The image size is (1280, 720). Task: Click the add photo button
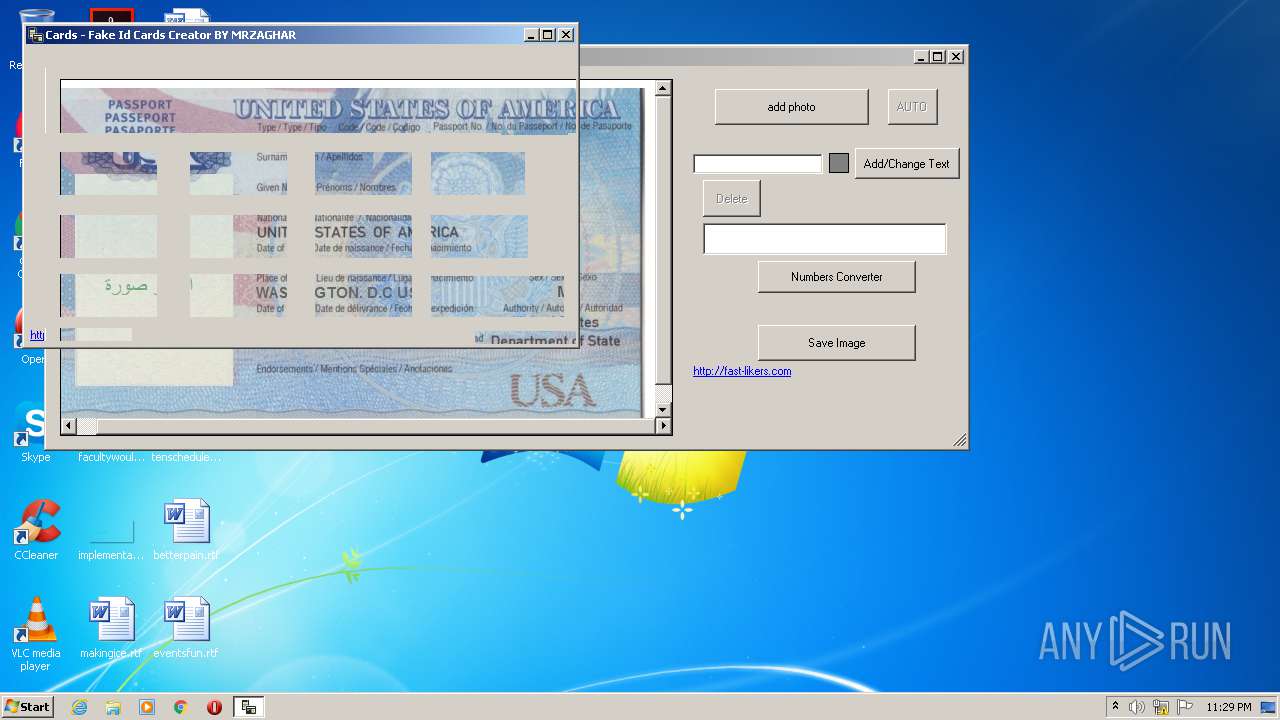[x=791, y=107]
